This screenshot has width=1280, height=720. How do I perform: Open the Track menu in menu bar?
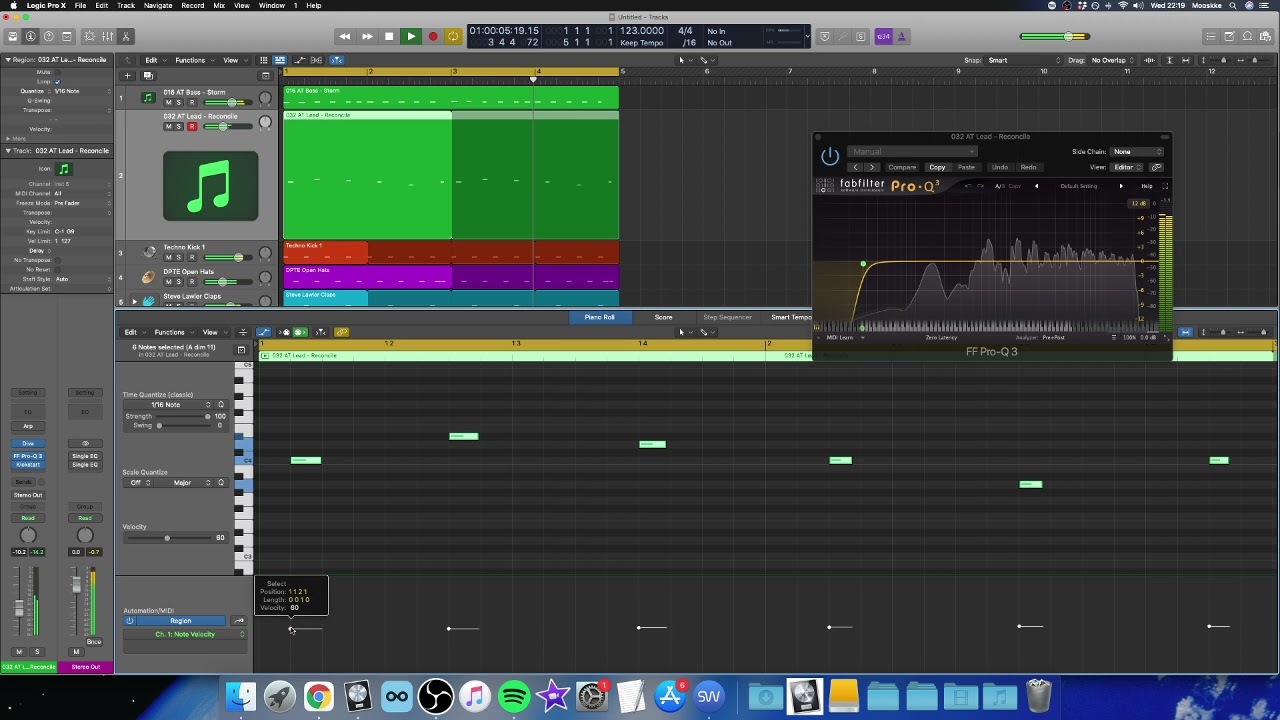126,5
